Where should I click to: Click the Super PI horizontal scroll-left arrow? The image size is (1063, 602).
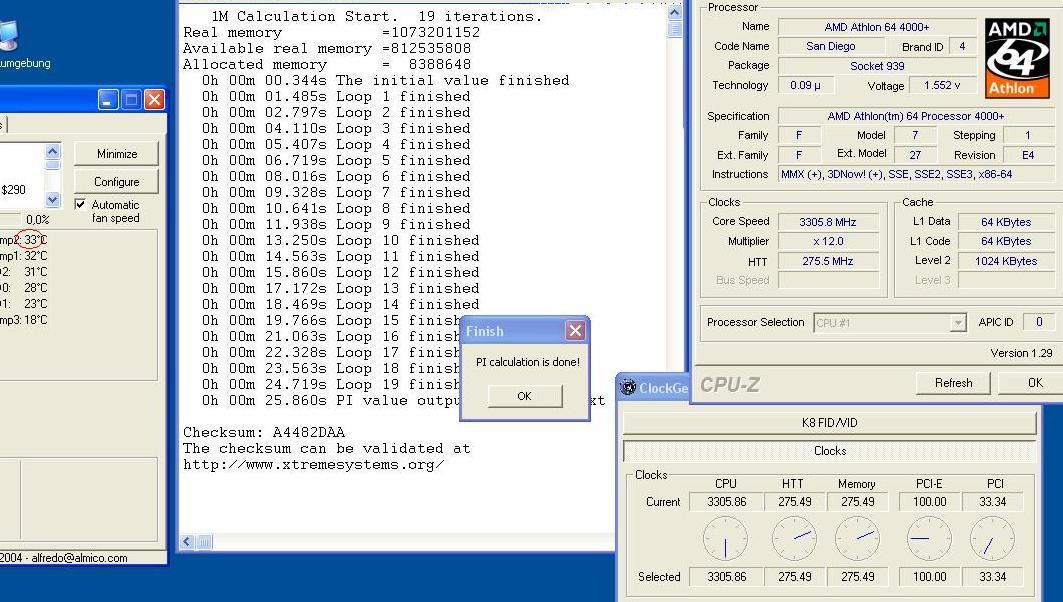(187, 541)
